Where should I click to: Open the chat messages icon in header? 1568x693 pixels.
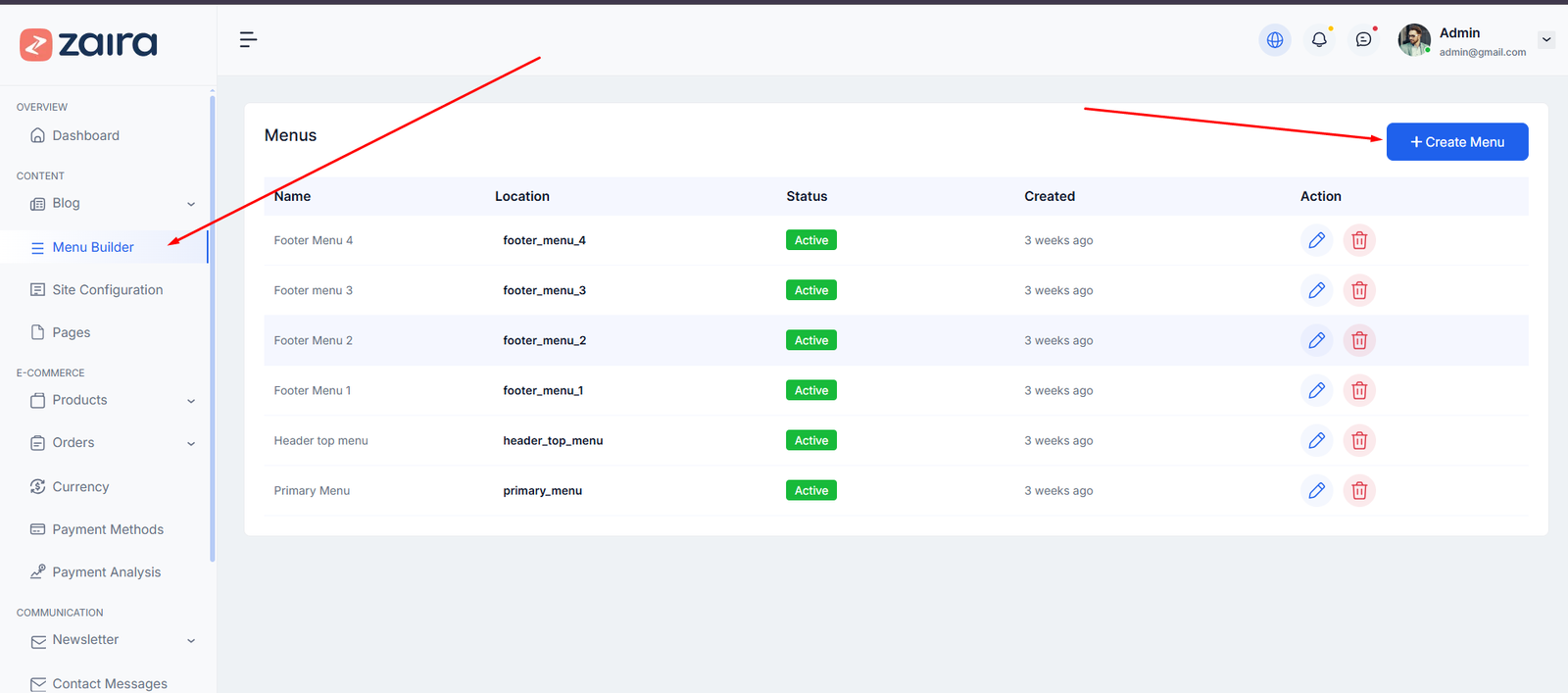[1363, 40]
